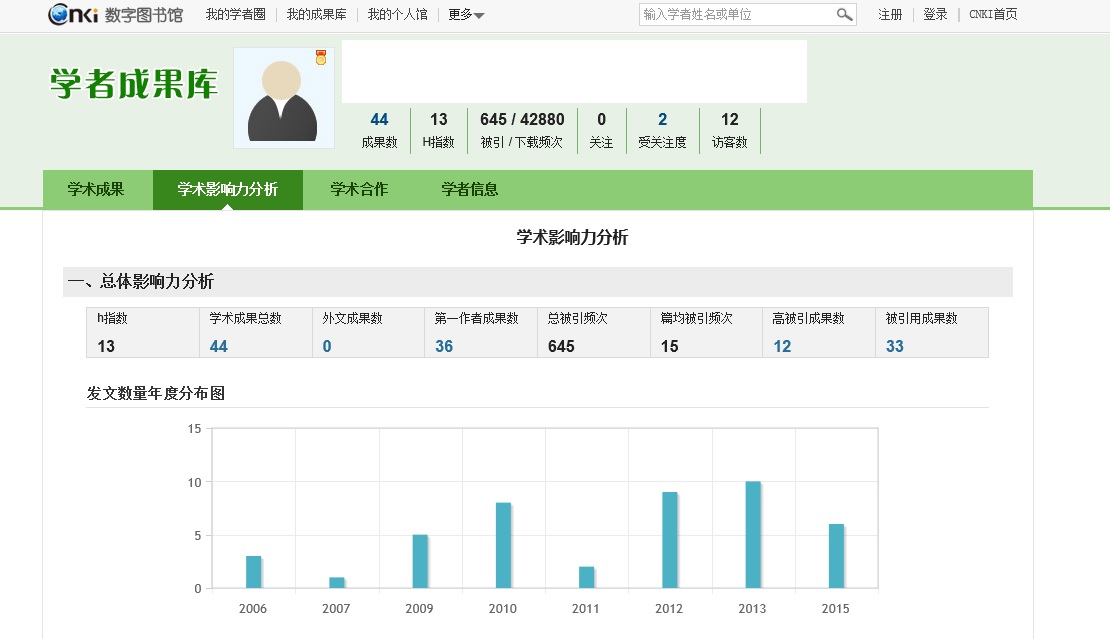Viewport: 1110px width, 639px height.
Task: Click the medal badge on avatar
Action: 321,58
